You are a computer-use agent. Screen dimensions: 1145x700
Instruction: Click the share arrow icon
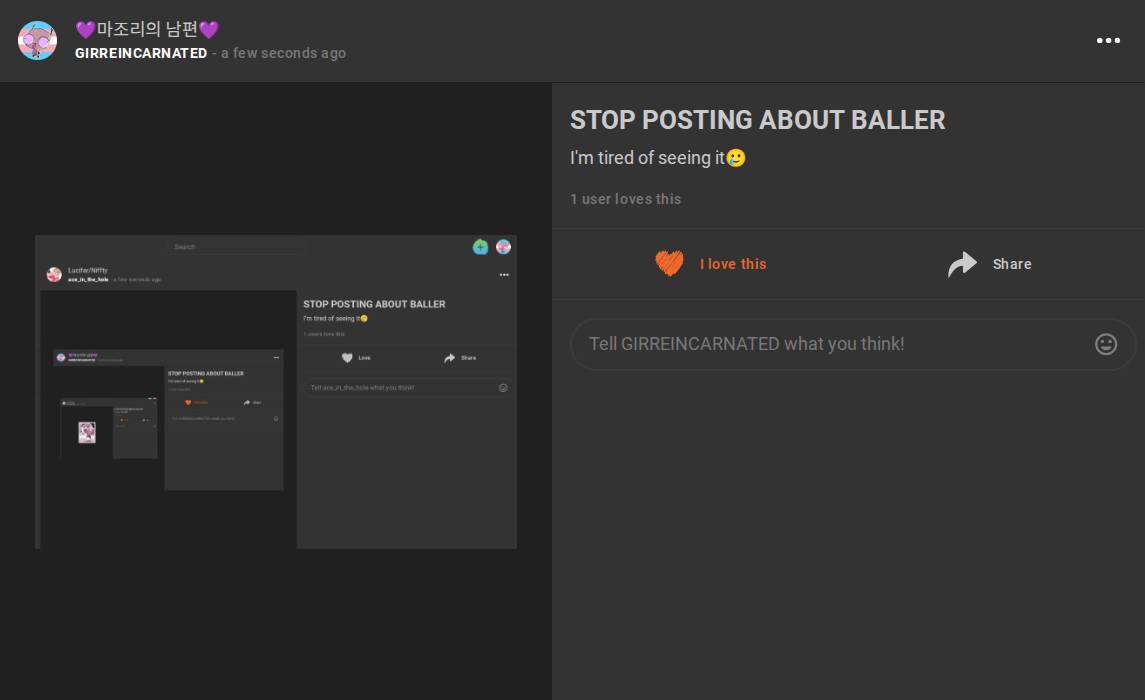point(962,264)
